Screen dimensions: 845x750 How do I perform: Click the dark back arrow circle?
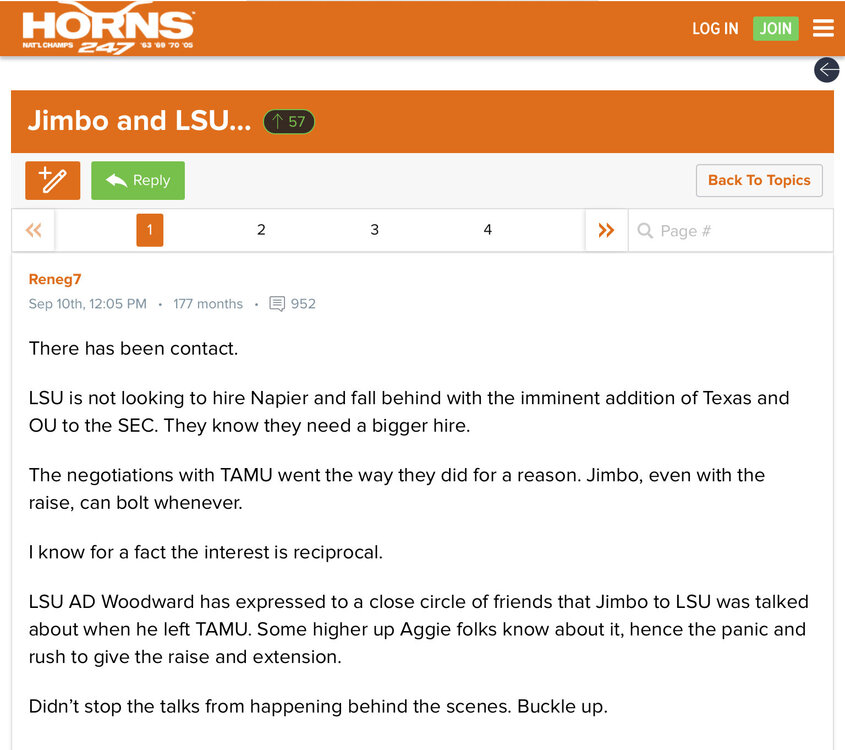click(827, 69)
